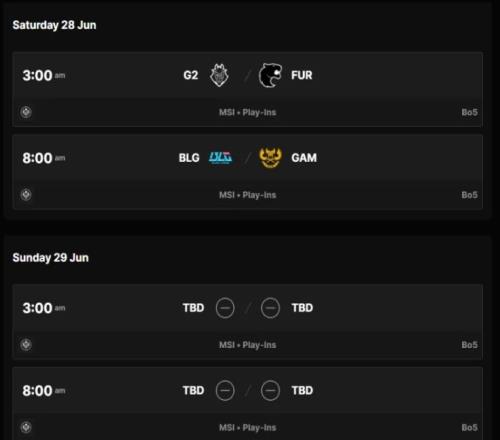Select the Sunday 29 Jun date header

(51, 258)
